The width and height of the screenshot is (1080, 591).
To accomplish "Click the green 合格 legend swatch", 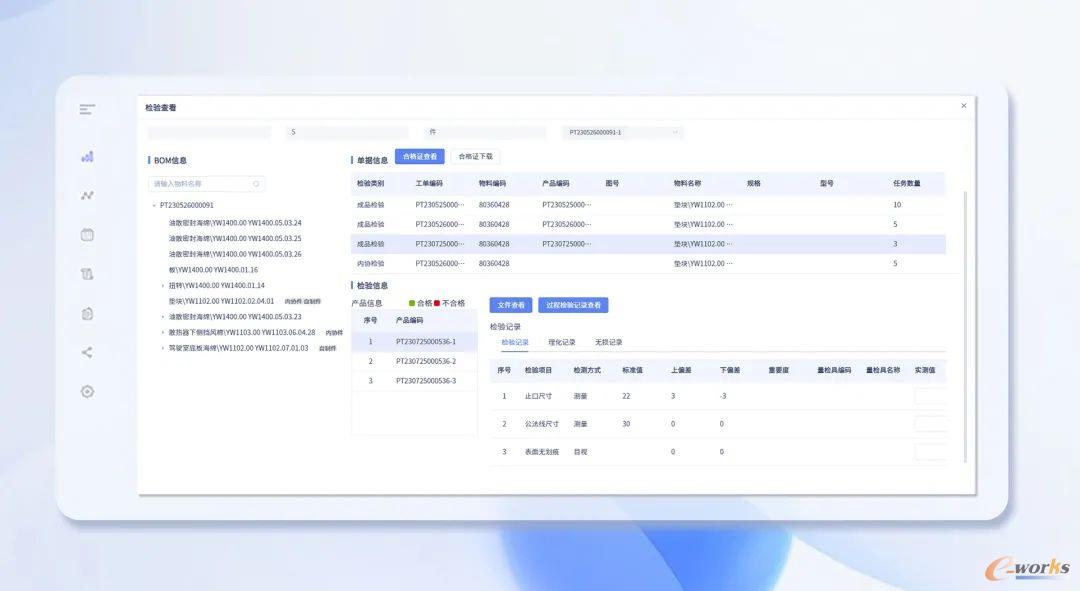I will (412, 303).
